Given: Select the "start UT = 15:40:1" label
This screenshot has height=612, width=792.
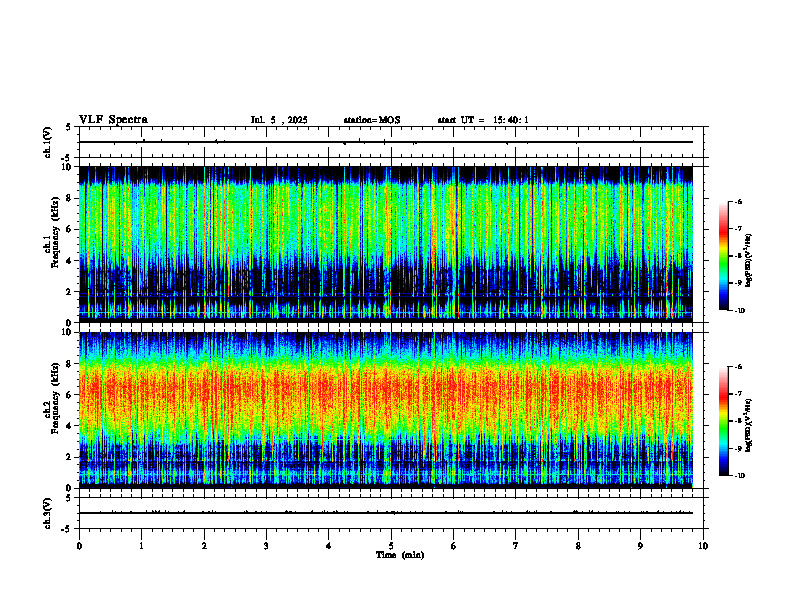Looking at the screenshot, I should click(483, 120).
